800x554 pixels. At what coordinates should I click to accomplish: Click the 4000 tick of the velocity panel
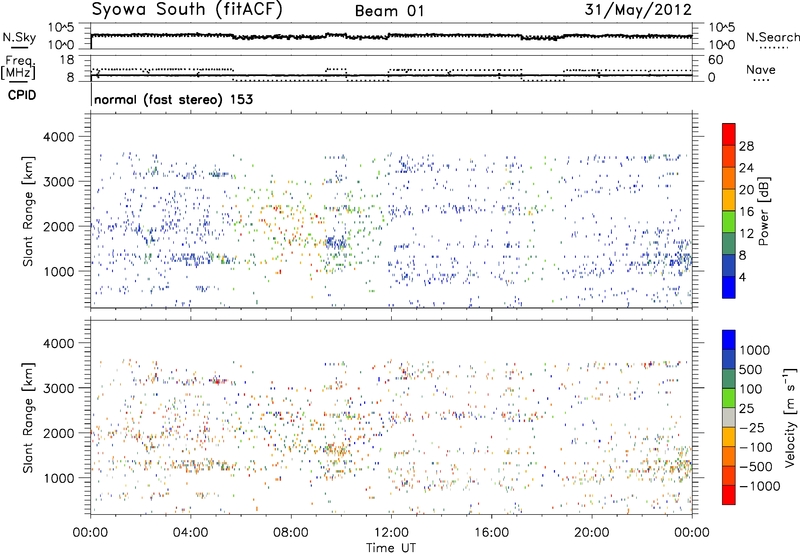pos(59,343)
